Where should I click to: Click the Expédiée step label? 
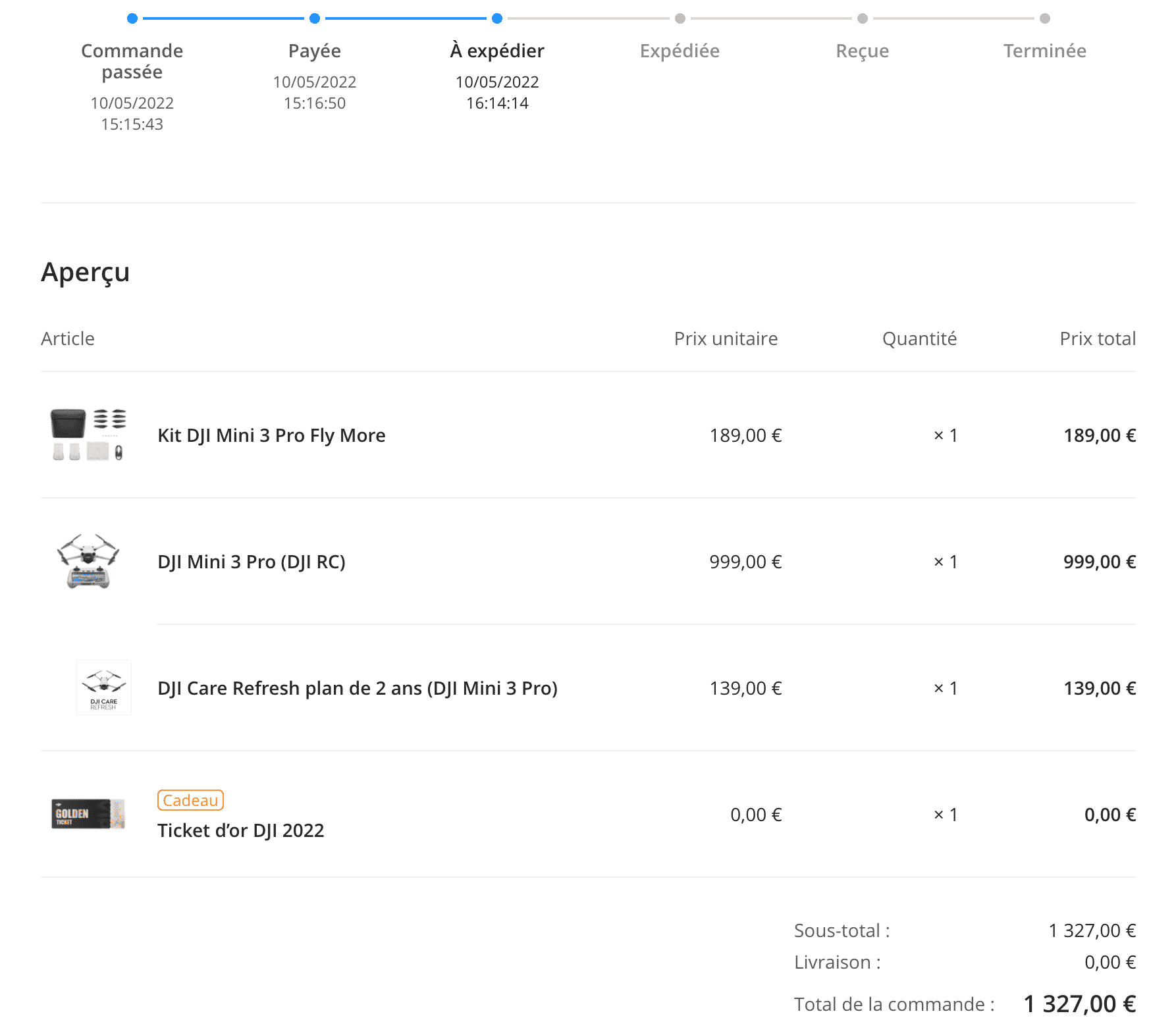pyautogui.click(x=680, y=51)
